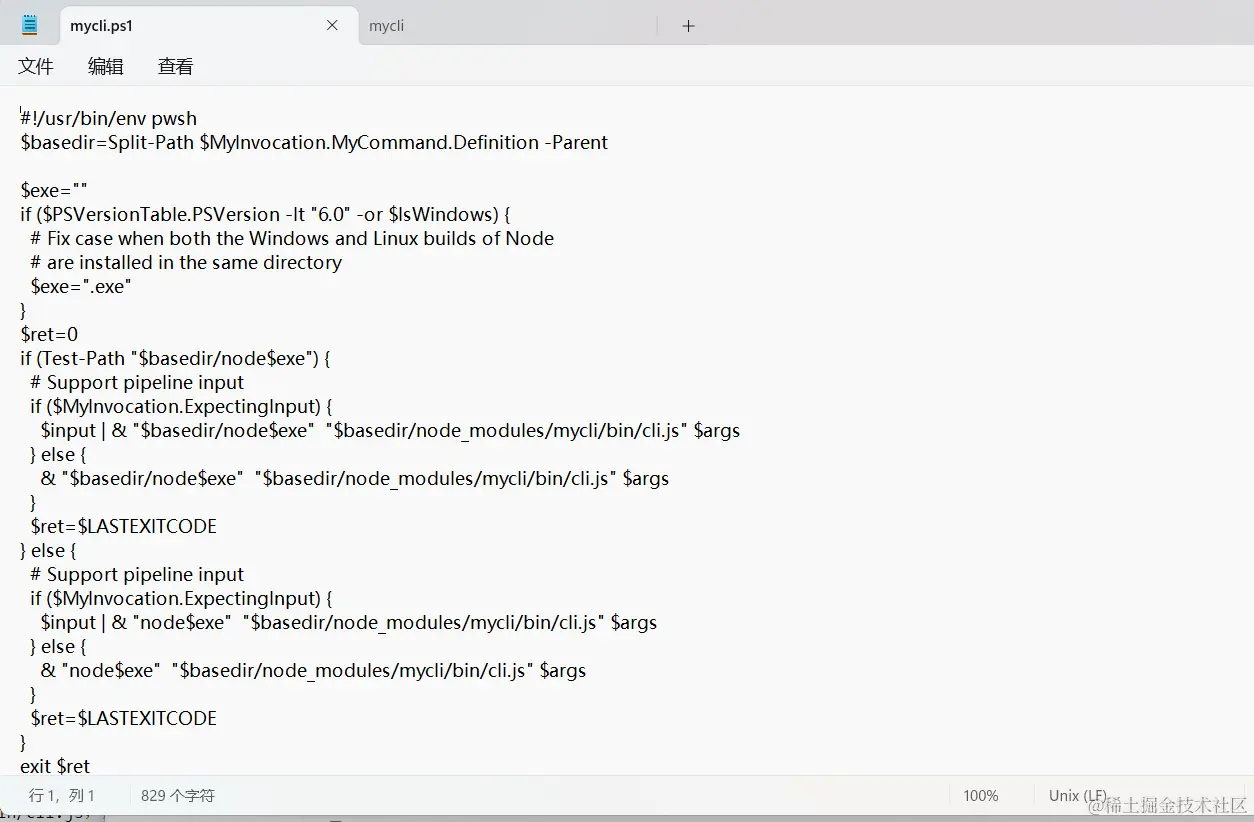Click the Unix (LF) line ending indicator
Viewport: 1254px width, 822px height.
click(x=1078, y=796)
